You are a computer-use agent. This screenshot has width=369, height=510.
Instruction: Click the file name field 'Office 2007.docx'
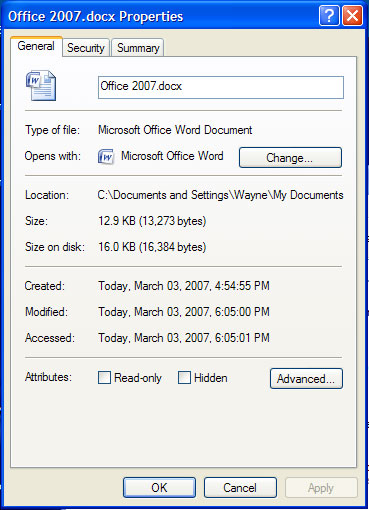(221, 87)
